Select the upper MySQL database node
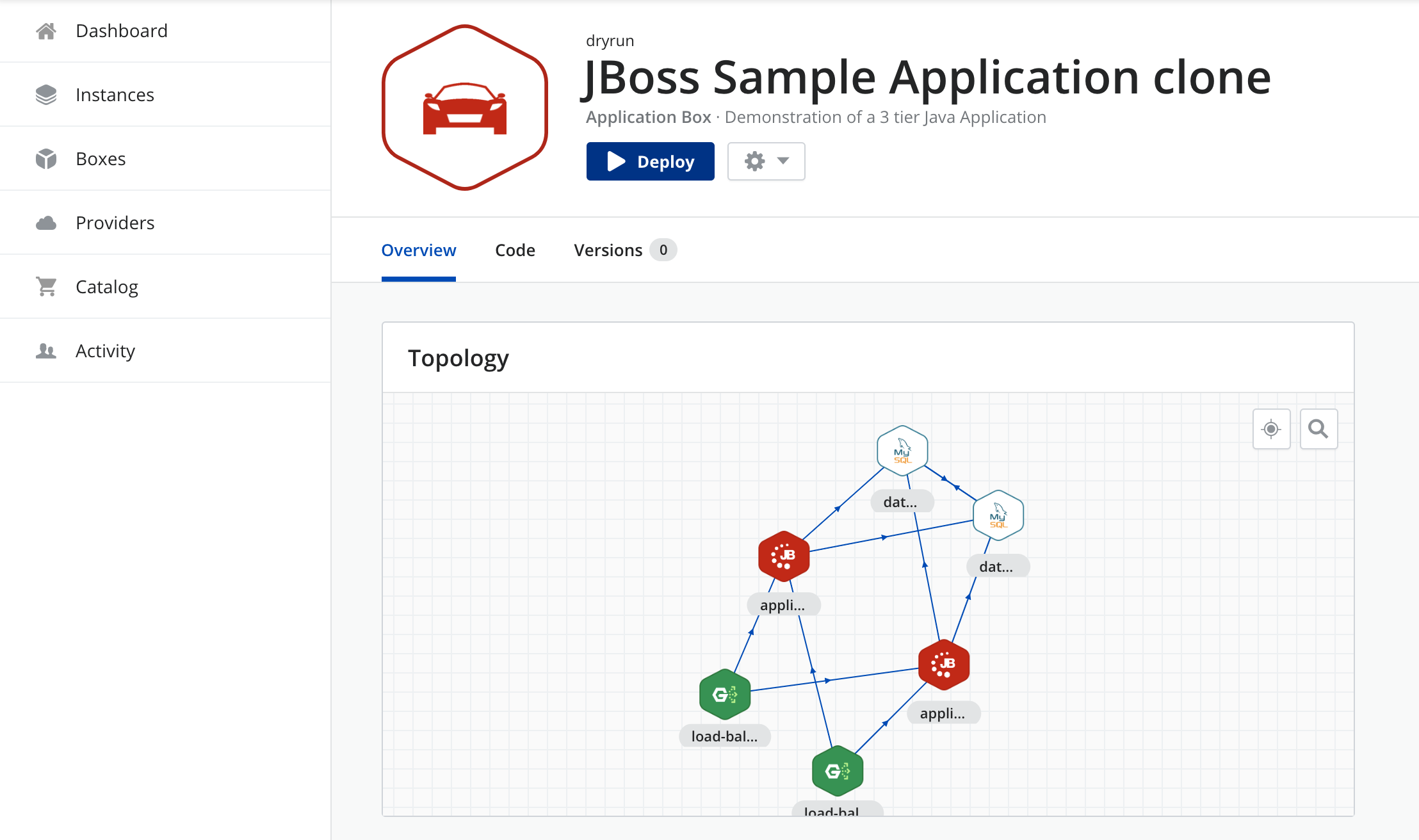The width and height of the screenshot is (1419, 840). click(x=902, y=451)
